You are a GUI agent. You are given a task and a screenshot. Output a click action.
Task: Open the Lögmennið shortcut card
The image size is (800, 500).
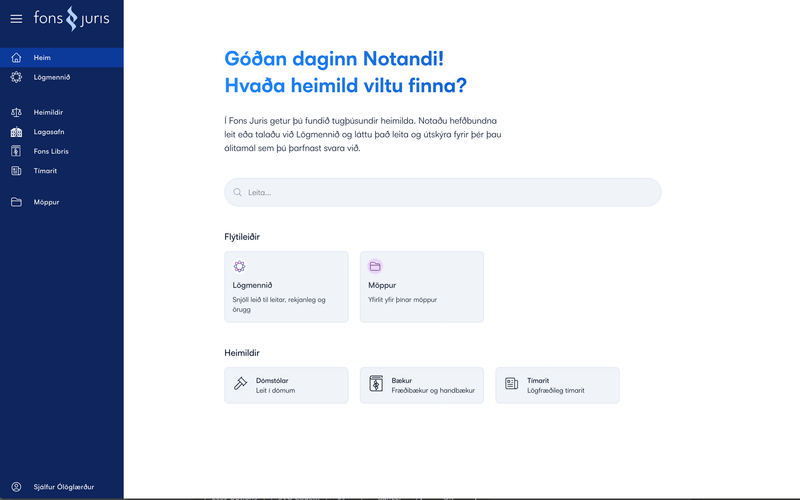286,287
